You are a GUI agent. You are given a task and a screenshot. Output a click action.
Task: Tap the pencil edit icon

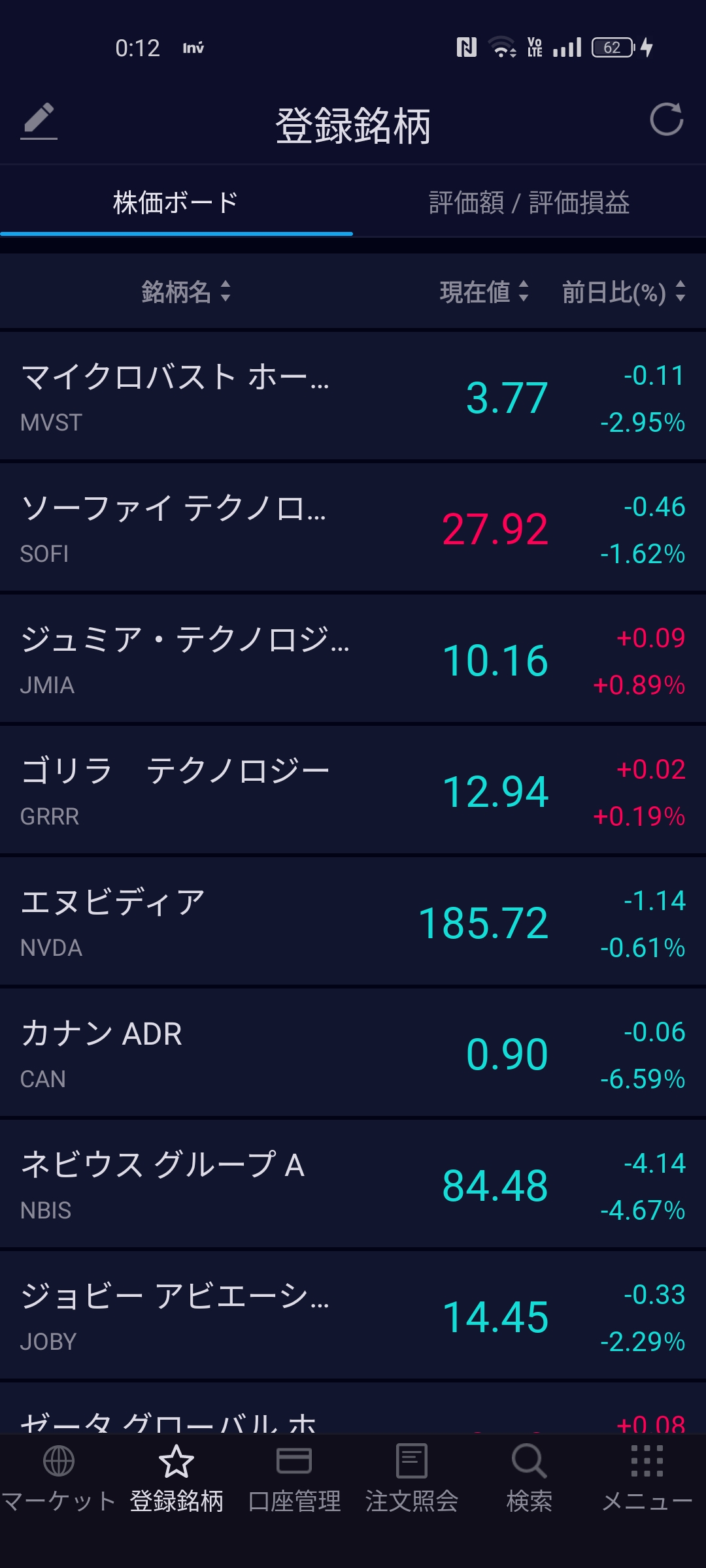click(x=39, y=120)
